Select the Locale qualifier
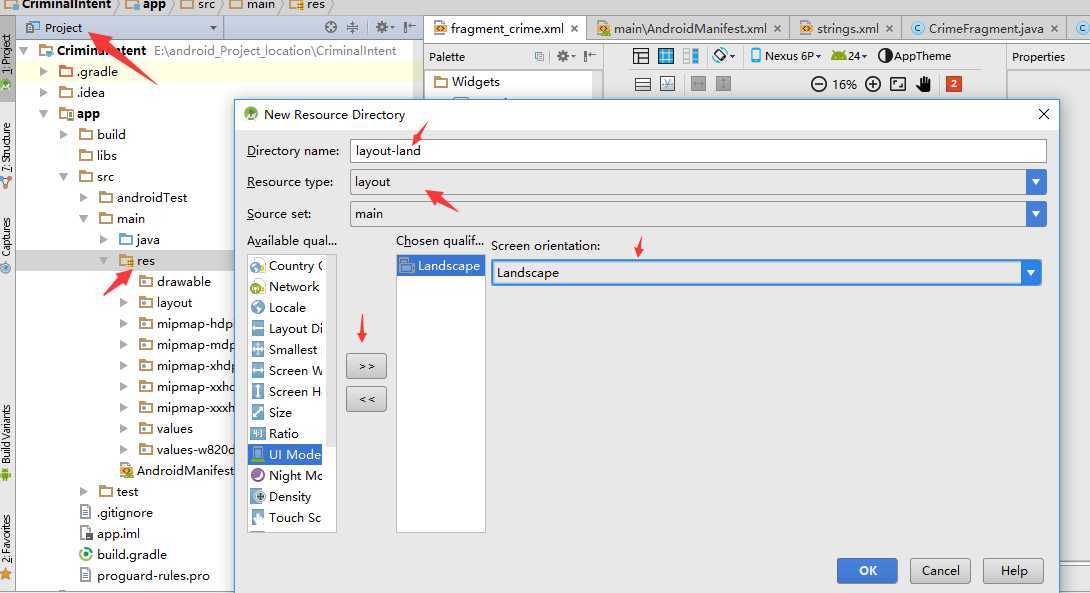Image resolution: width=1090 pixels, height=593 pixels. click(x=288, y=307)
